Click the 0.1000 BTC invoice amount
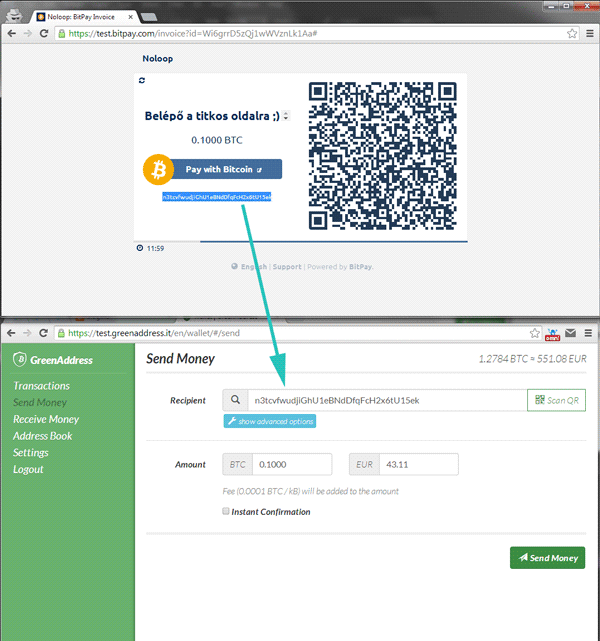 (217, 140)
